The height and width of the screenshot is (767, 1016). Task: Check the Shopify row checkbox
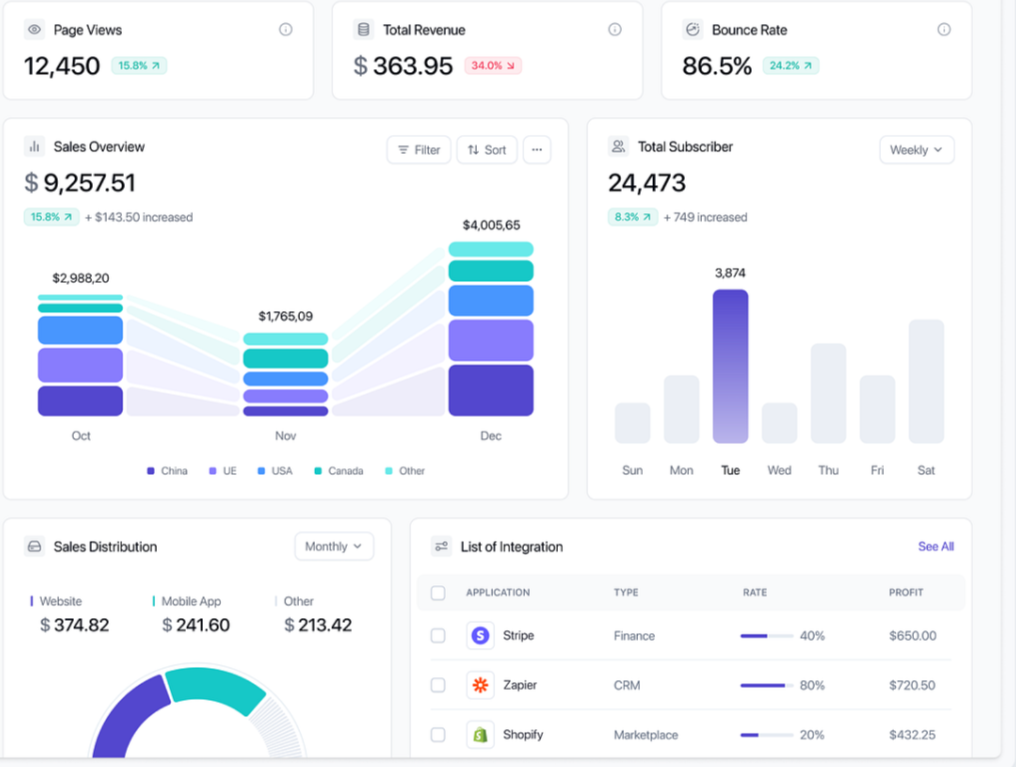pyautogui.click(x=438, y=735)
